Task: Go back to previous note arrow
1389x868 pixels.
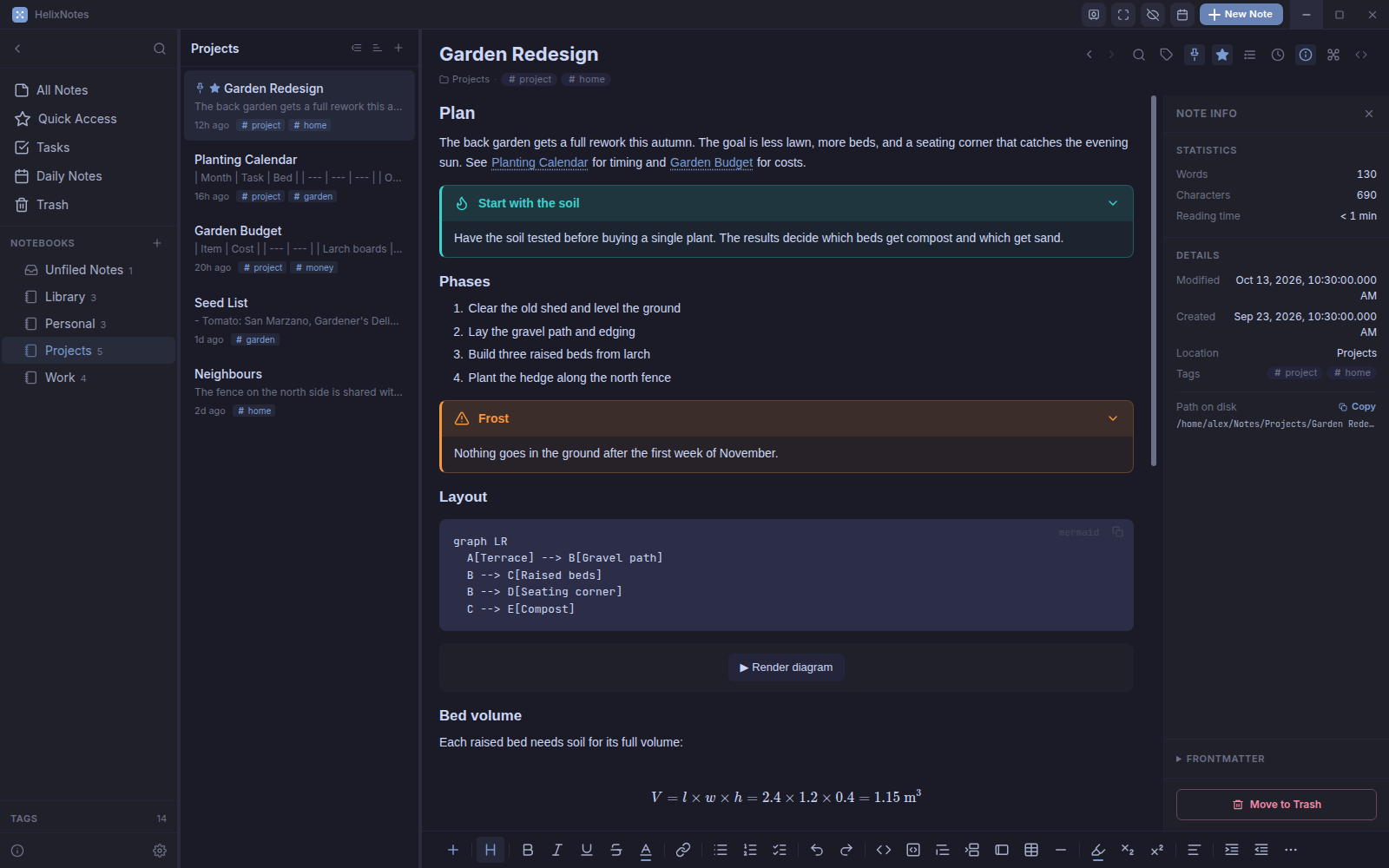Action: 1089,55
